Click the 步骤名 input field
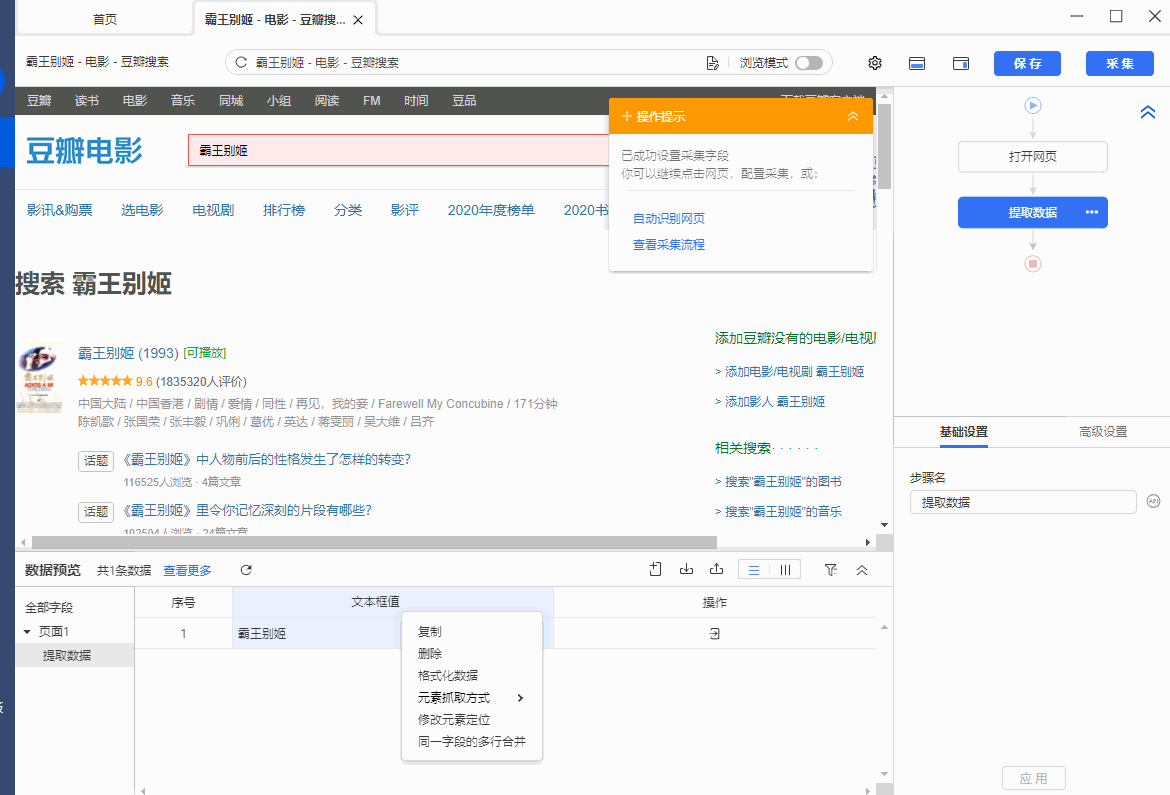The image size is (1170, 795). click(x=1023, y=502)
